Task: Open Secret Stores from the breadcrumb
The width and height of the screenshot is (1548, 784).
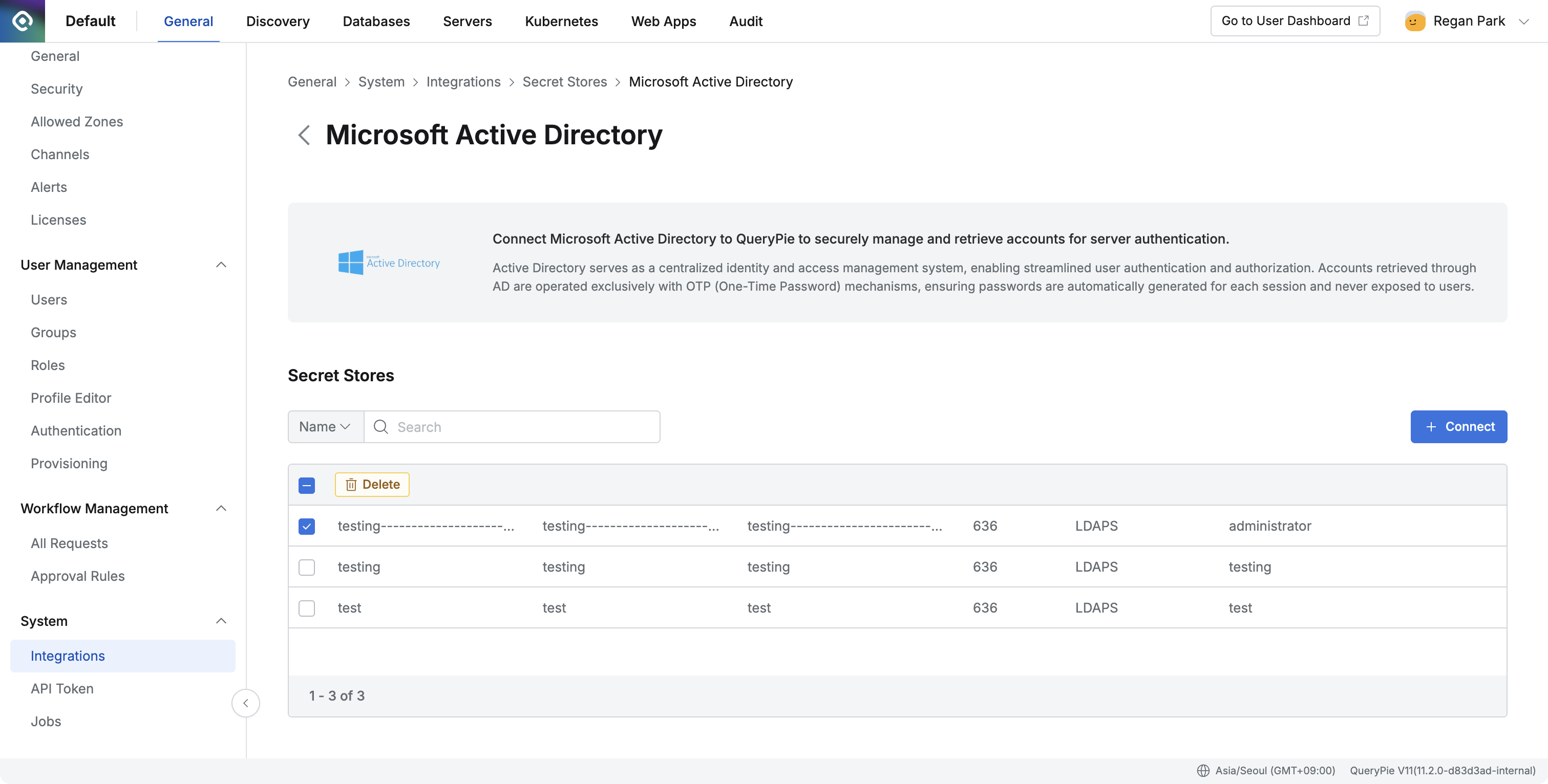Action: (x=564, y=82)
